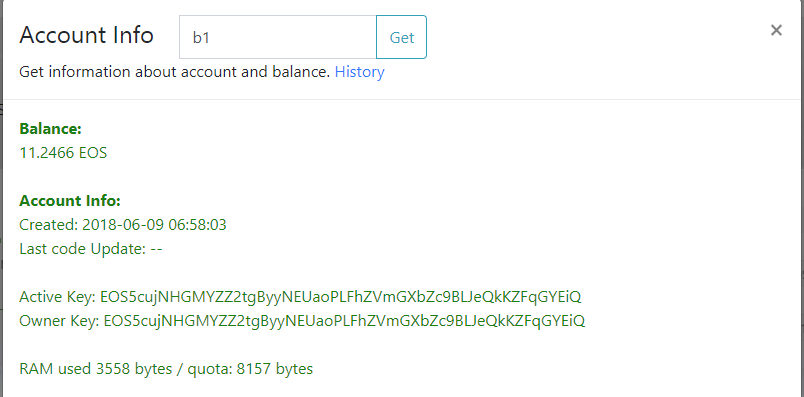This screenshot has width=804, height=397.
Task: Click the Account Info dialog title
Action: 87,35
